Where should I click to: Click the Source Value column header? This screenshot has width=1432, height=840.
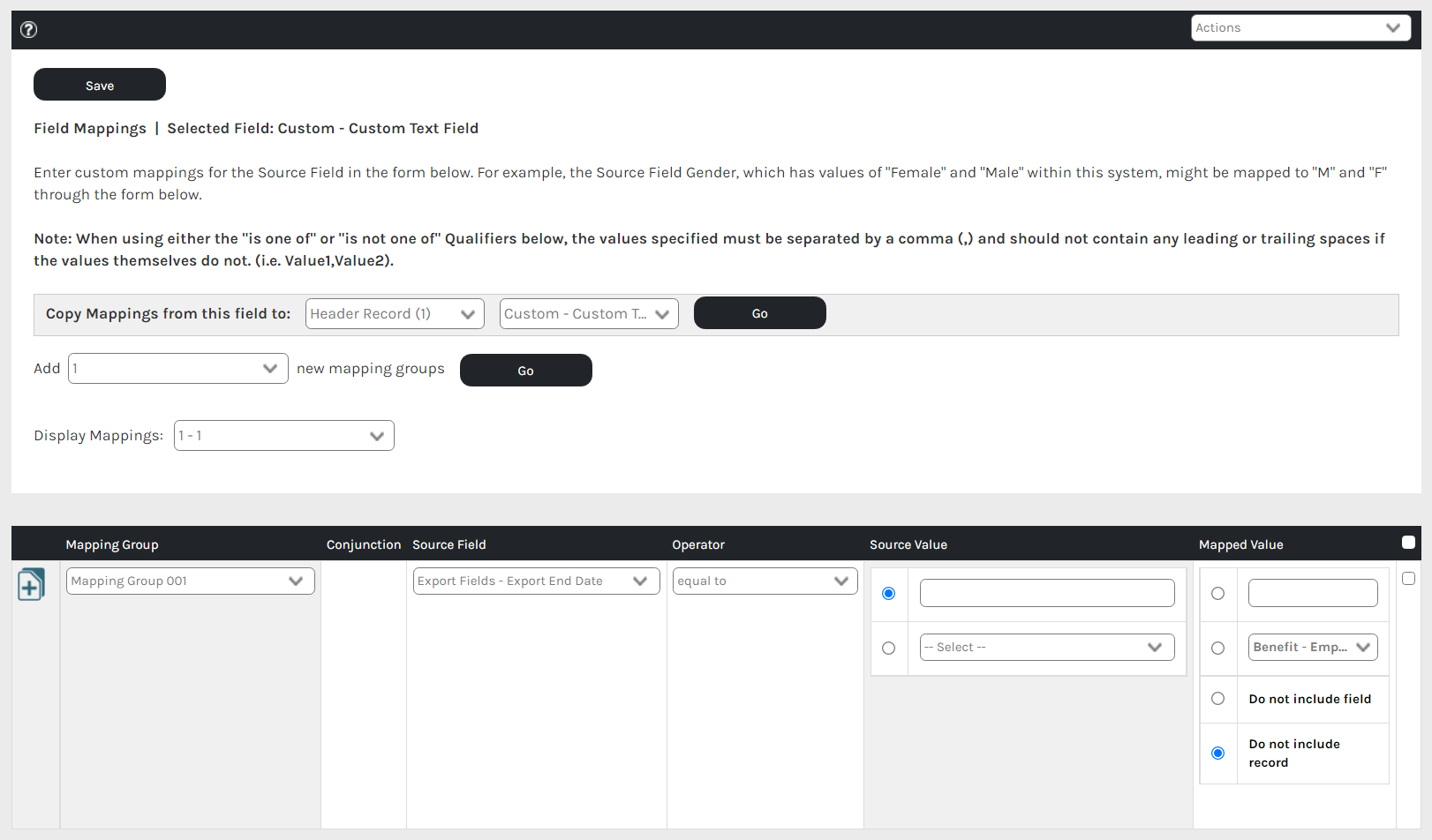coord(908,544)
